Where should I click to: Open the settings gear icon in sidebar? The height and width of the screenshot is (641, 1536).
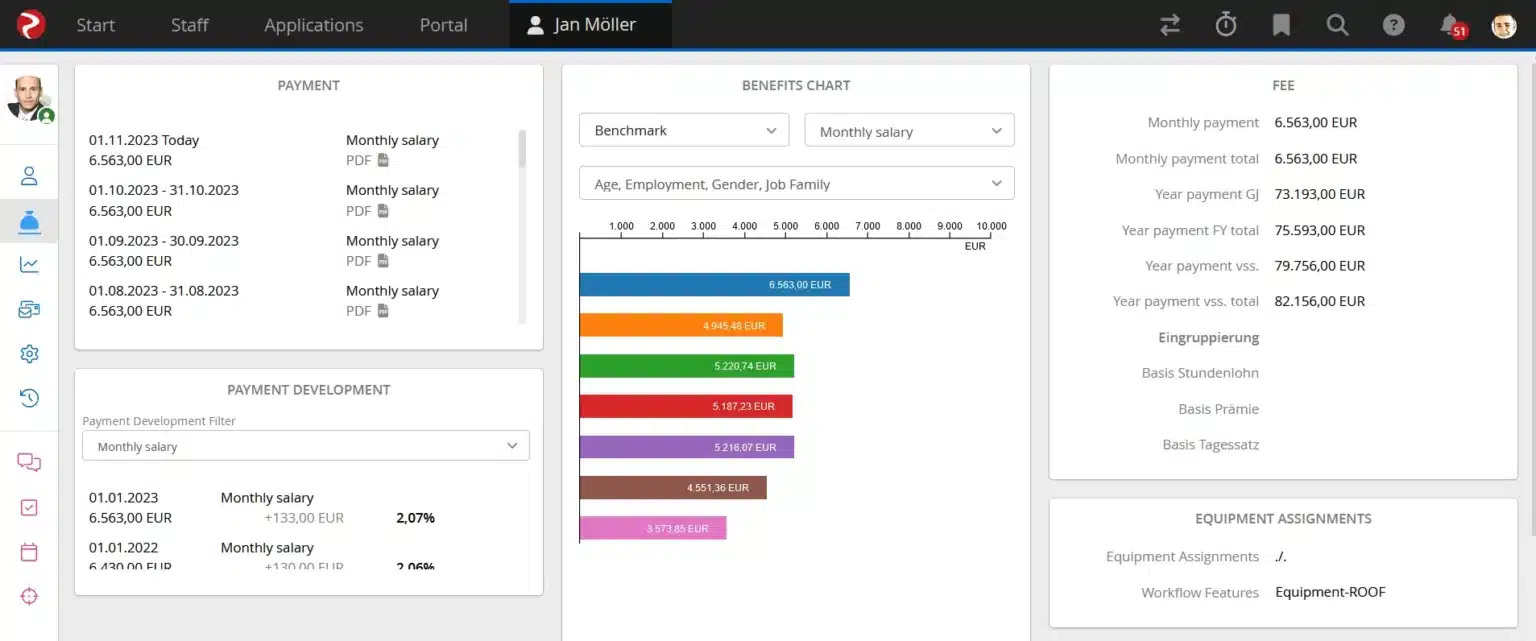click(x=29, y=354)
